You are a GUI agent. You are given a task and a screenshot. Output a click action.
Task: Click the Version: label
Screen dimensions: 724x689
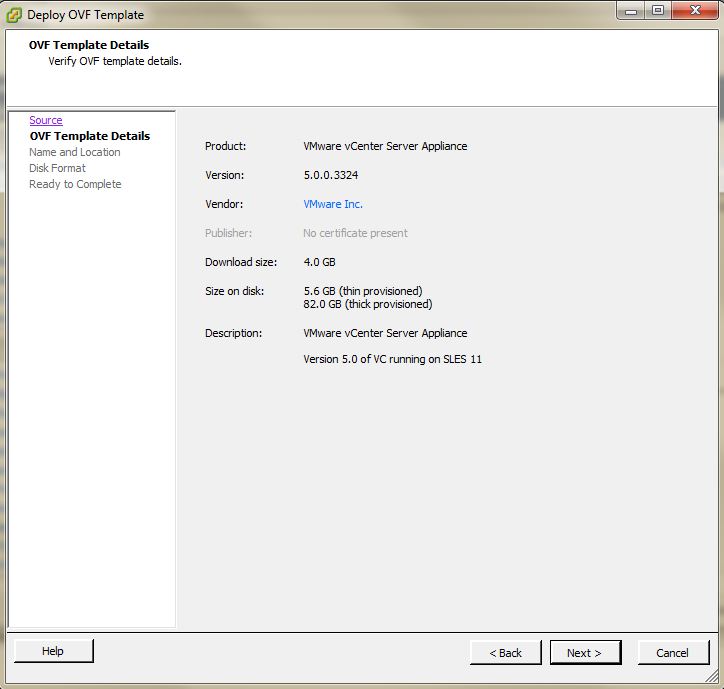pos(224,175)
